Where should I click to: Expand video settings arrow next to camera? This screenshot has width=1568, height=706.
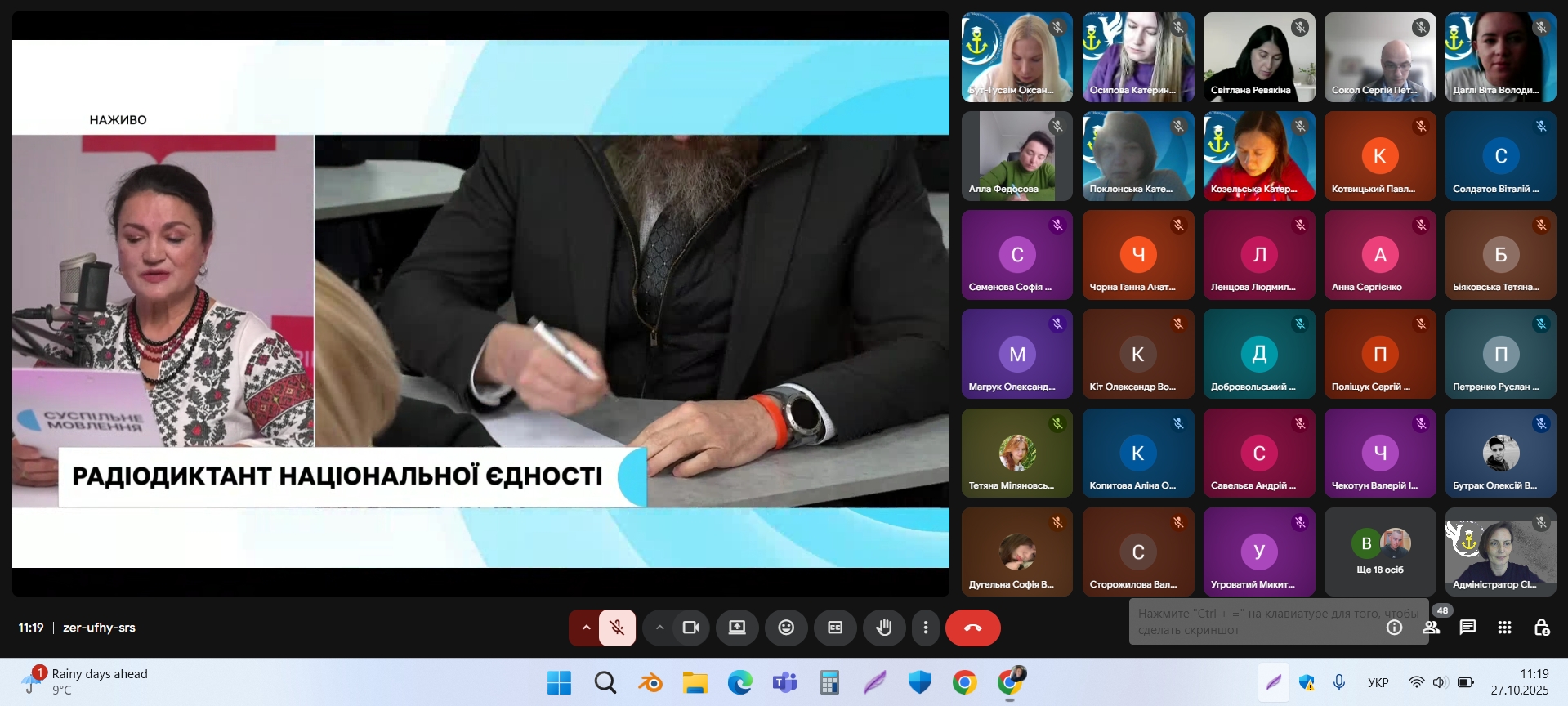pyautogui.click(x=659, y=628)
